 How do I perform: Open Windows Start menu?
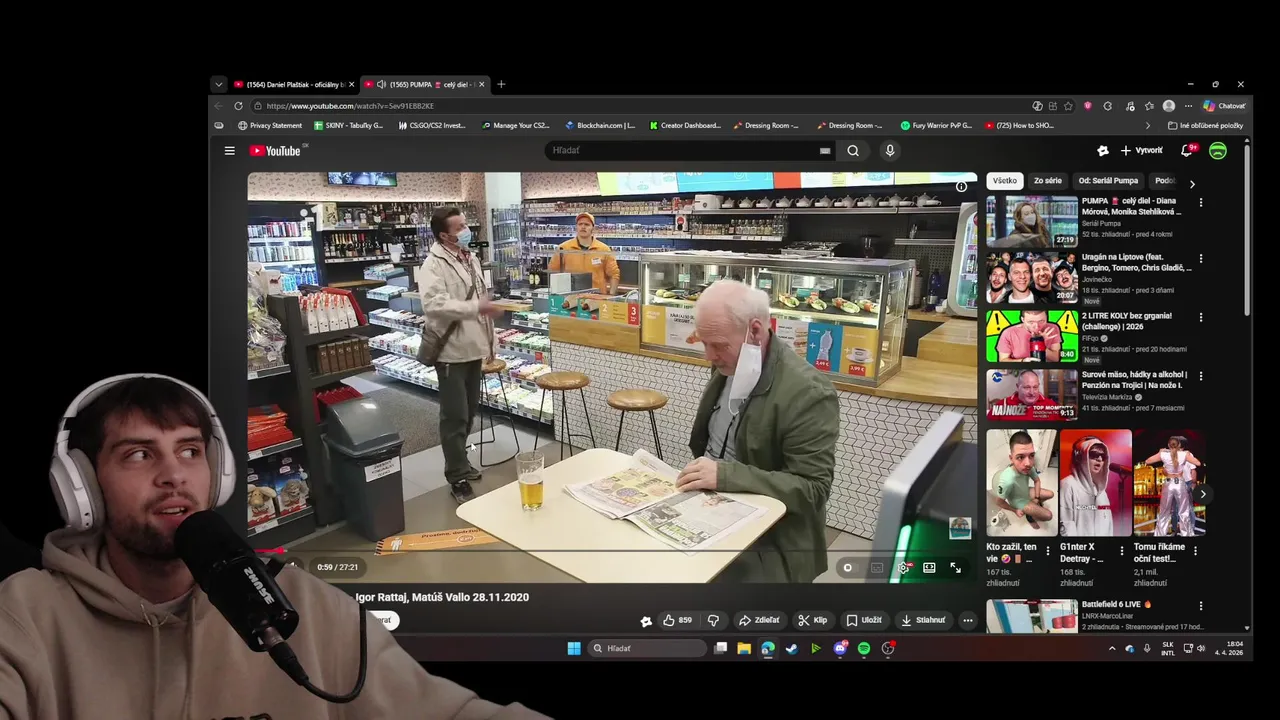point(574,648)
